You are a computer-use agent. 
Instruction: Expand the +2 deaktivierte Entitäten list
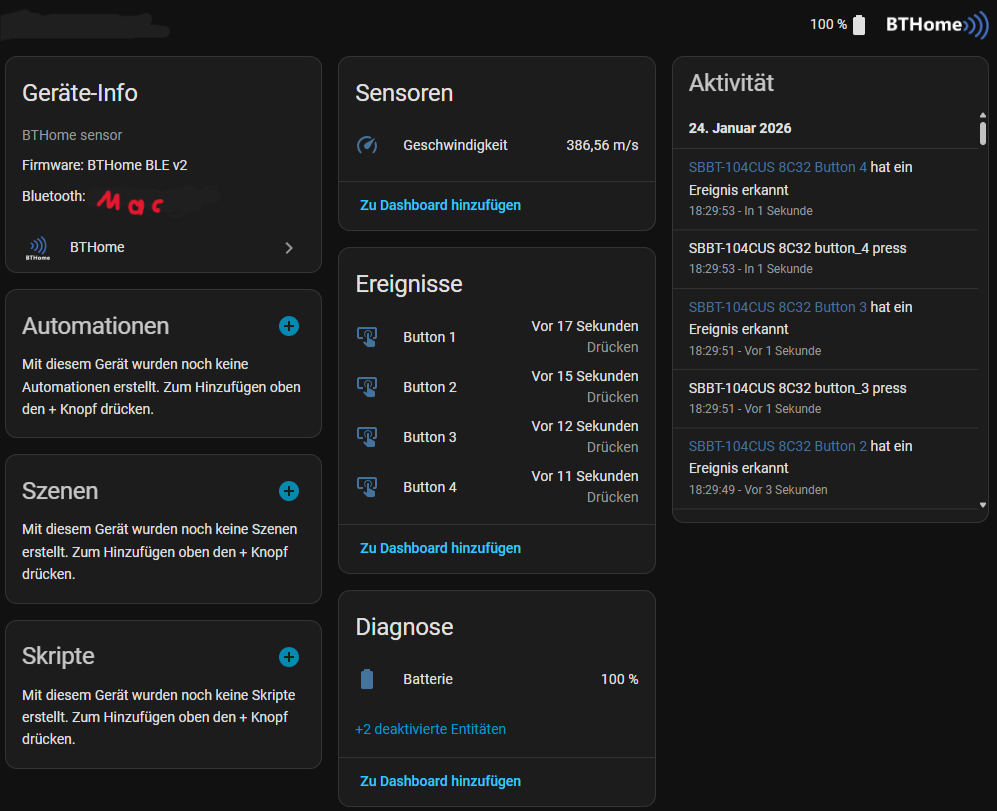pos(430,729)
